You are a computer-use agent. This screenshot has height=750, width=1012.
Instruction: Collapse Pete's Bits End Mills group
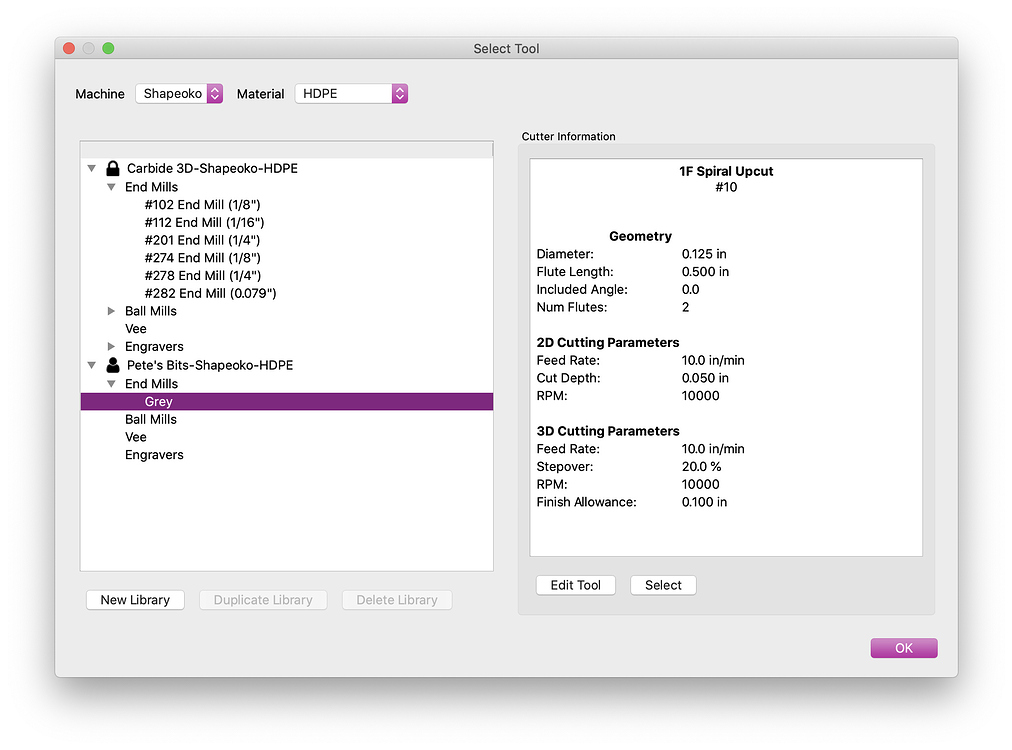click(112, 384)
